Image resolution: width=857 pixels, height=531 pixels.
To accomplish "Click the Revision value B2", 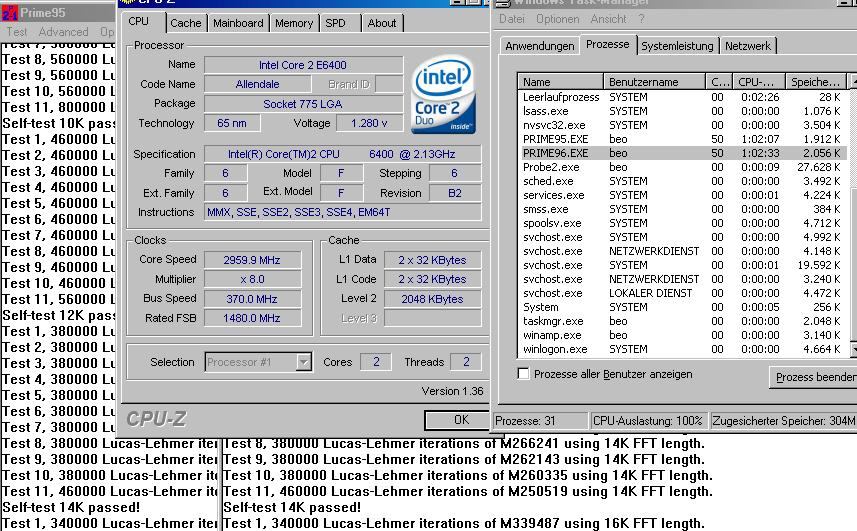I will pyautogui.click(x=455, y=193).
